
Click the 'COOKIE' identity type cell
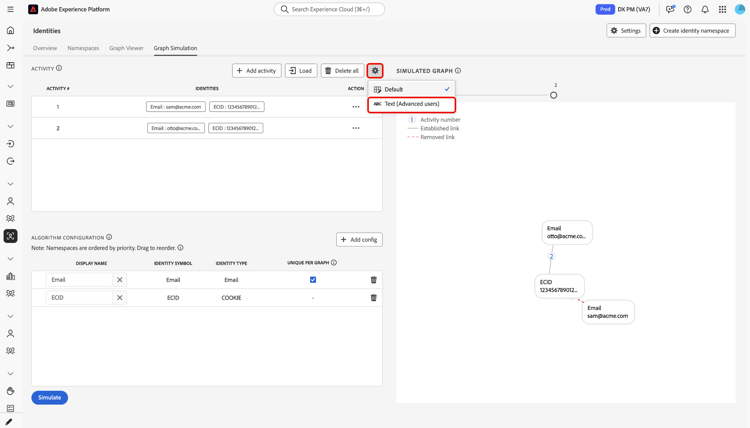(x=232, y=297)
